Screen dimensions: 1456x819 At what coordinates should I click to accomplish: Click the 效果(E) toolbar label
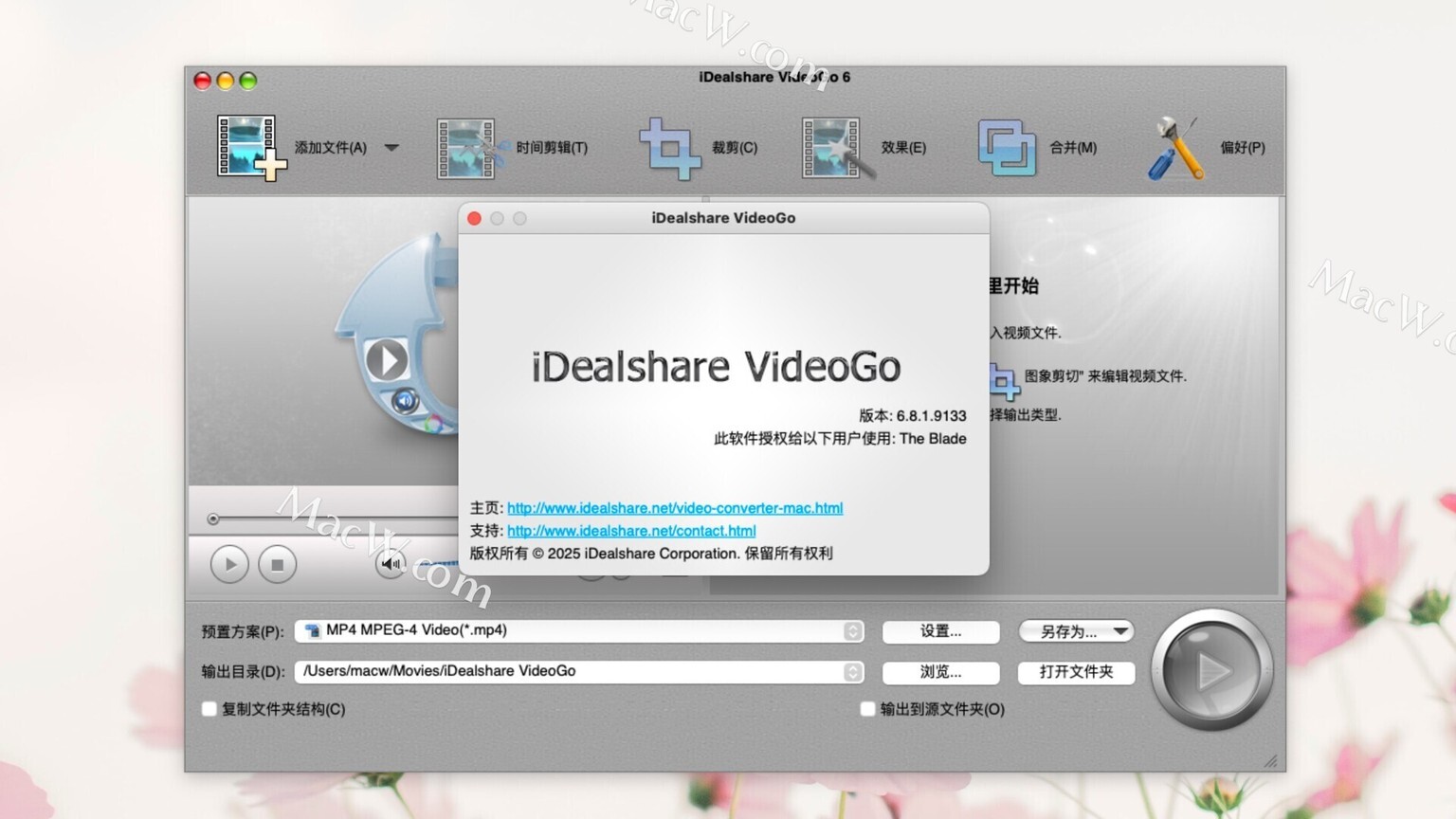pos(903,148)
